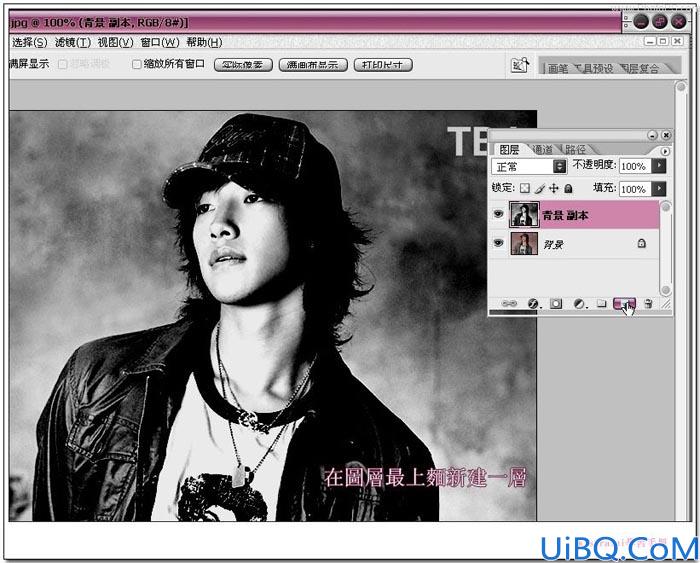Add a layer mask via mask icon
This screenshot has width=700, height=563.
point(556,304)
